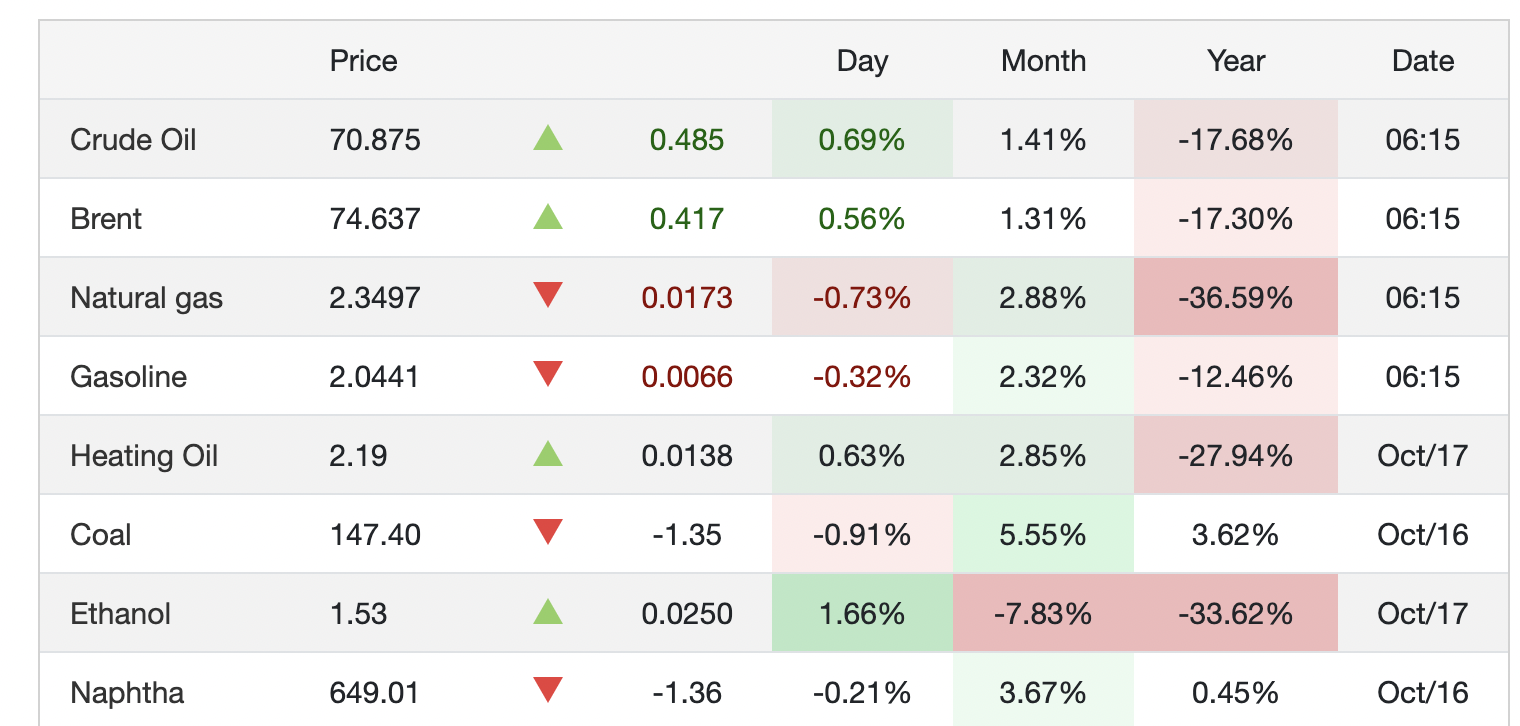Viewport: 1520px width, 726px height.
Task: Sort by the Year column header
Action: coord(1236,61)
